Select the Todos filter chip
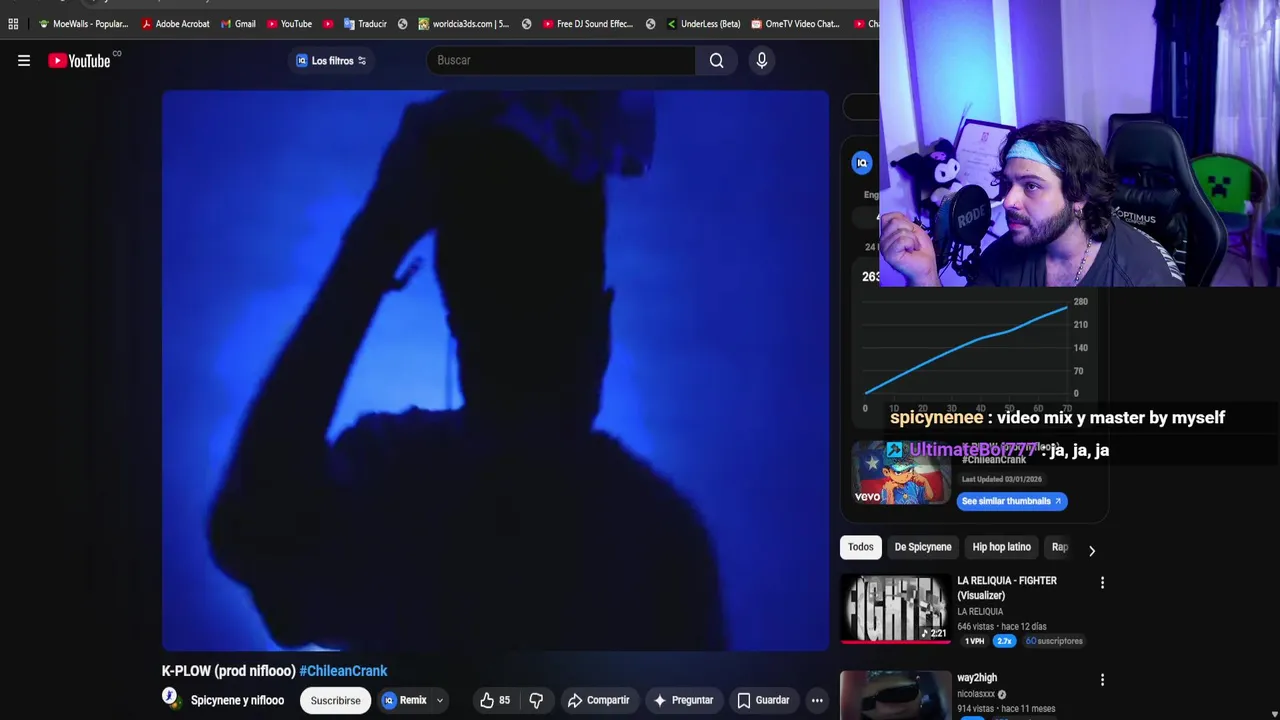Image resolution: width=1280 pixels, height=720 pixels. point(861,547)
